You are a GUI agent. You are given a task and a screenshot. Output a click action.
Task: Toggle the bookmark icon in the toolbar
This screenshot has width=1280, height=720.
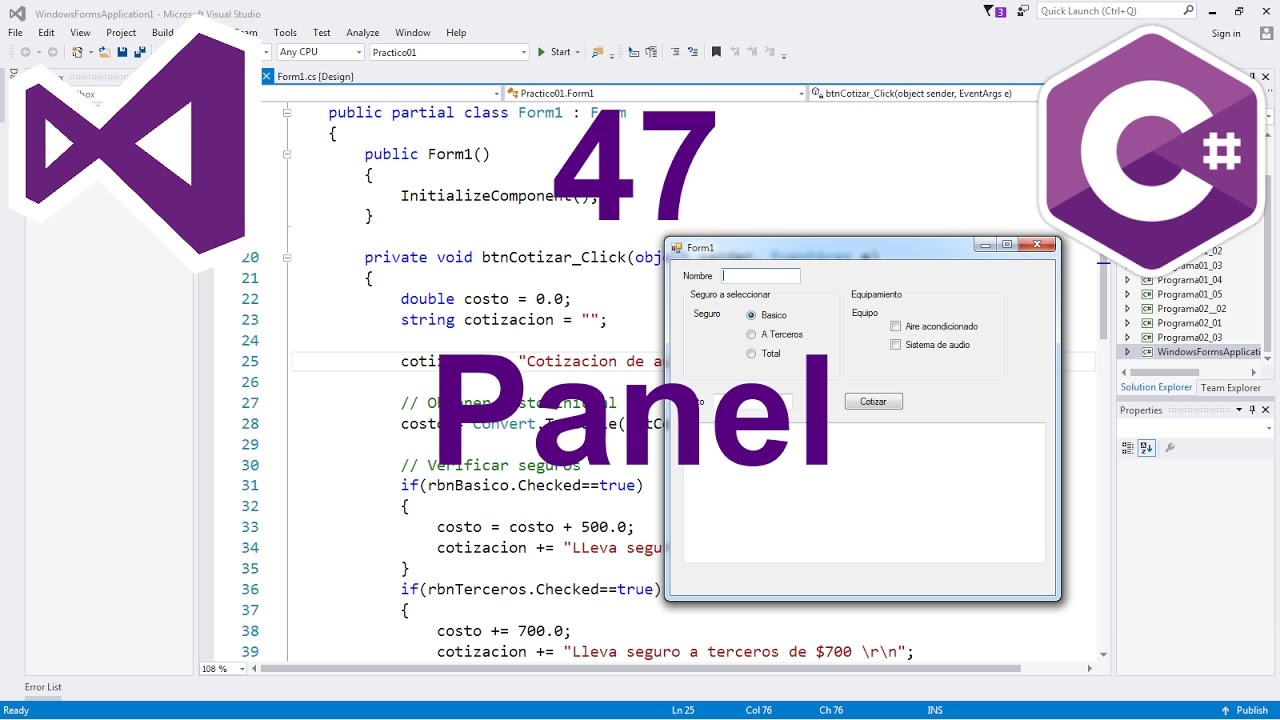pos(716,52)
